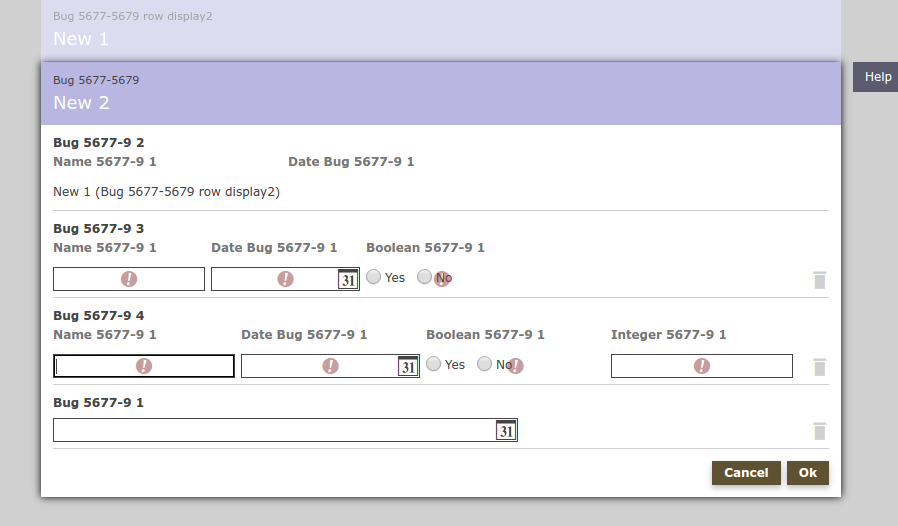
Task: Select No for Boolean in Bug 5677-9 4
Action: click(485, 364)
